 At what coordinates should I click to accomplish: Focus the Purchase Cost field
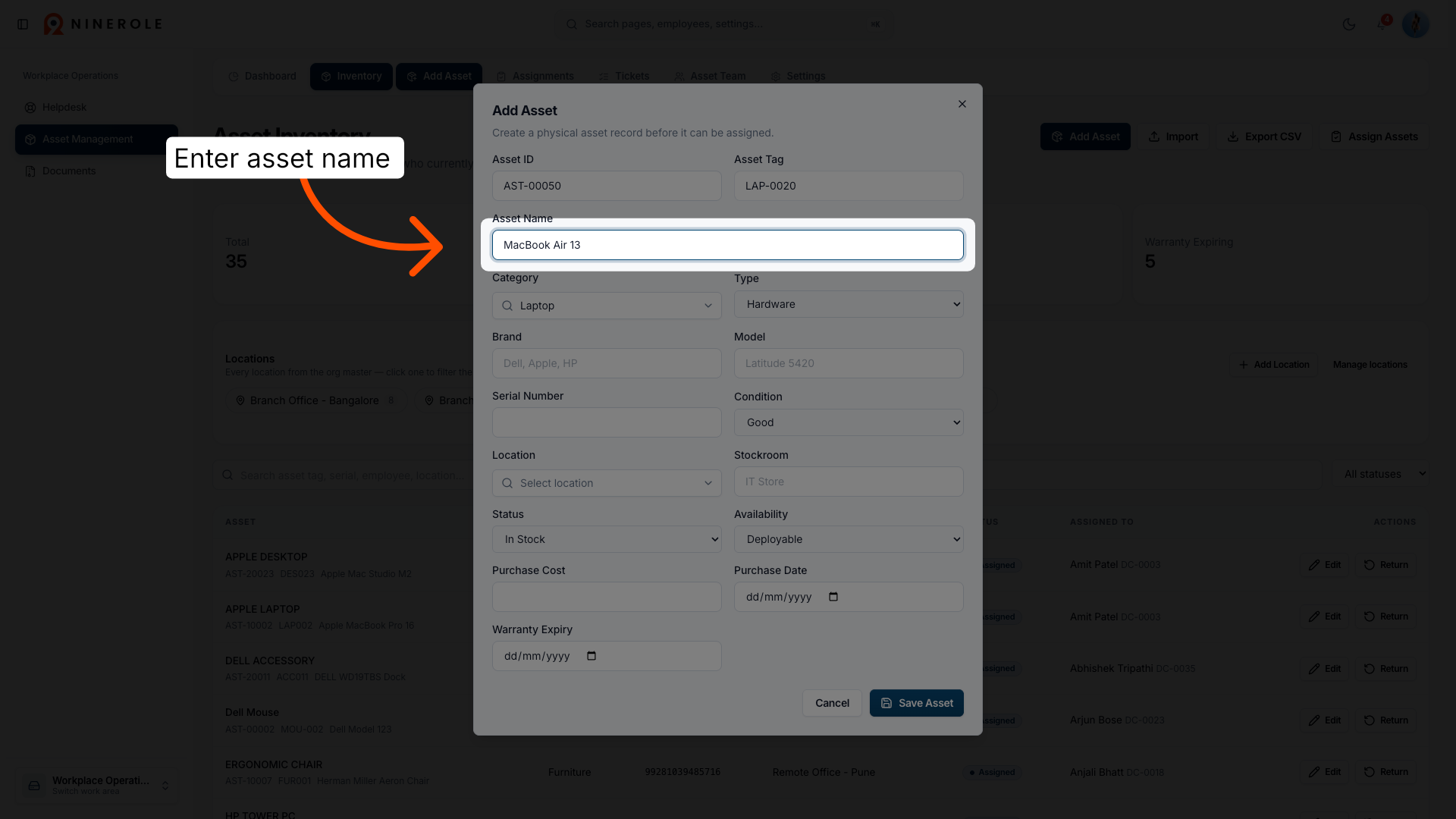coord(607,597)
